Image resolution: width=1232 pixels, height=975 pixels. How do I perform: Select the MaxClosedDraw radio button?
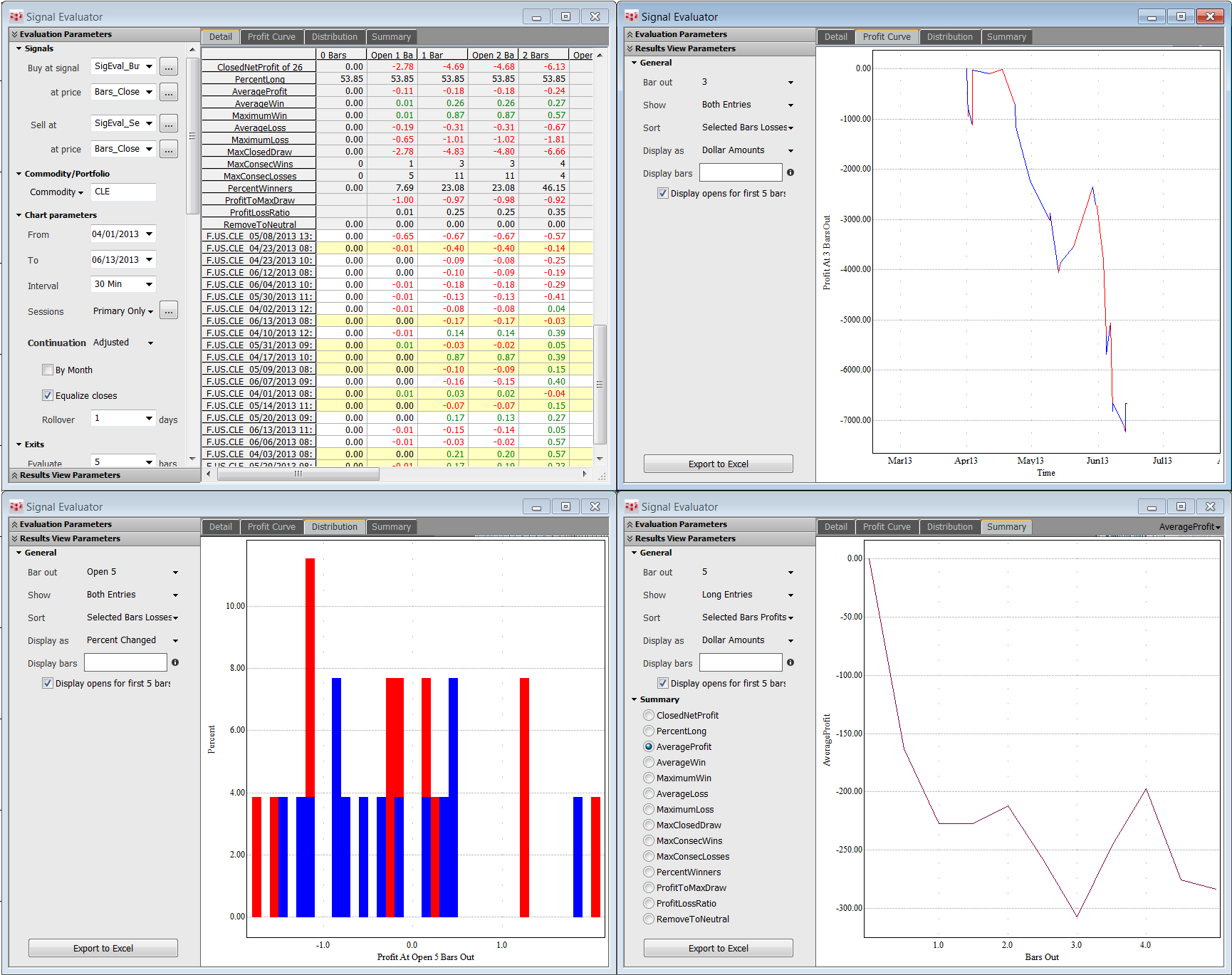pos(648,825)
